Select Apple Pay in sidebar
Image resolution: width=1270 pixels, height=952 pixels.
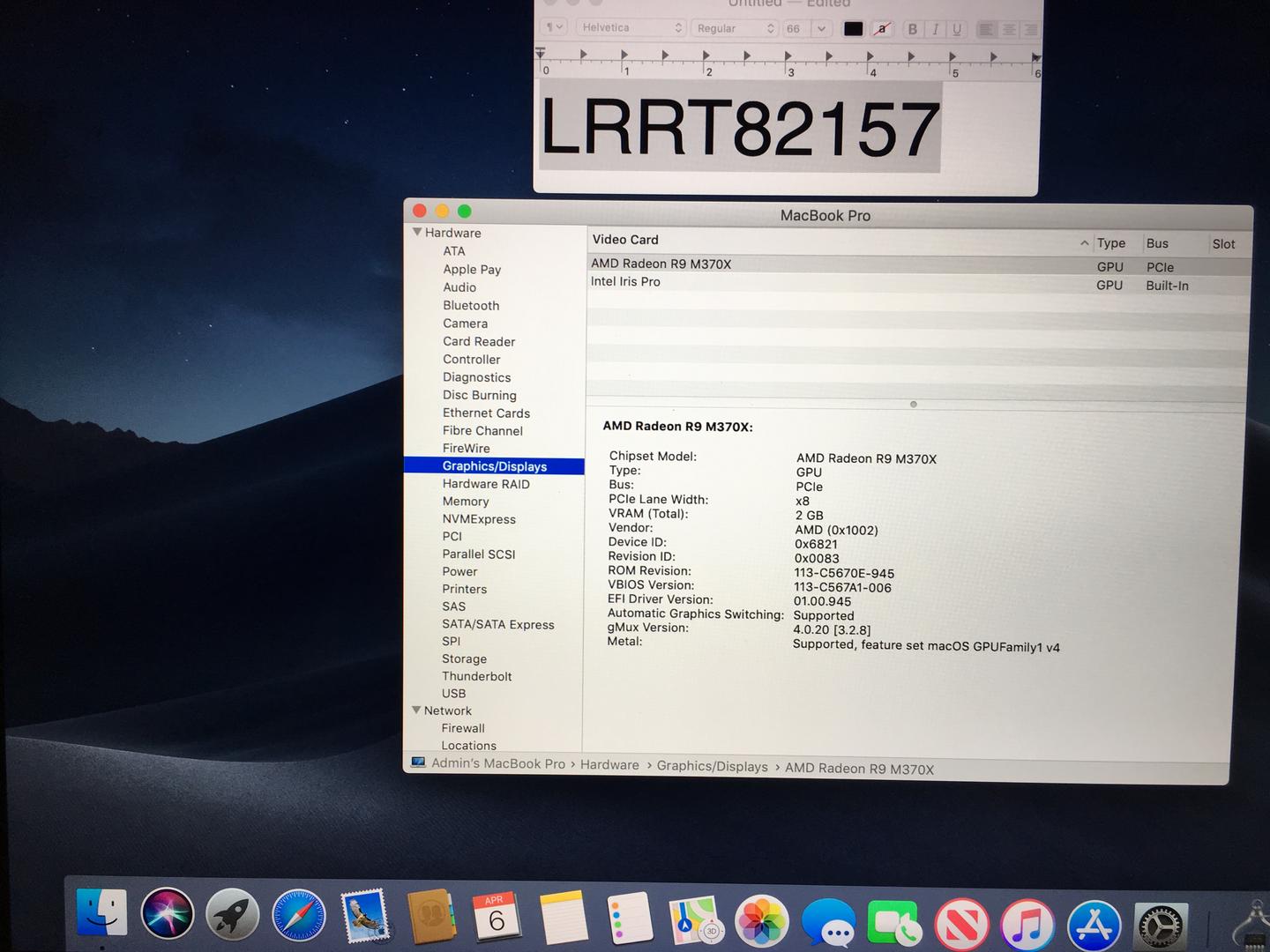[x=472, y=269]
